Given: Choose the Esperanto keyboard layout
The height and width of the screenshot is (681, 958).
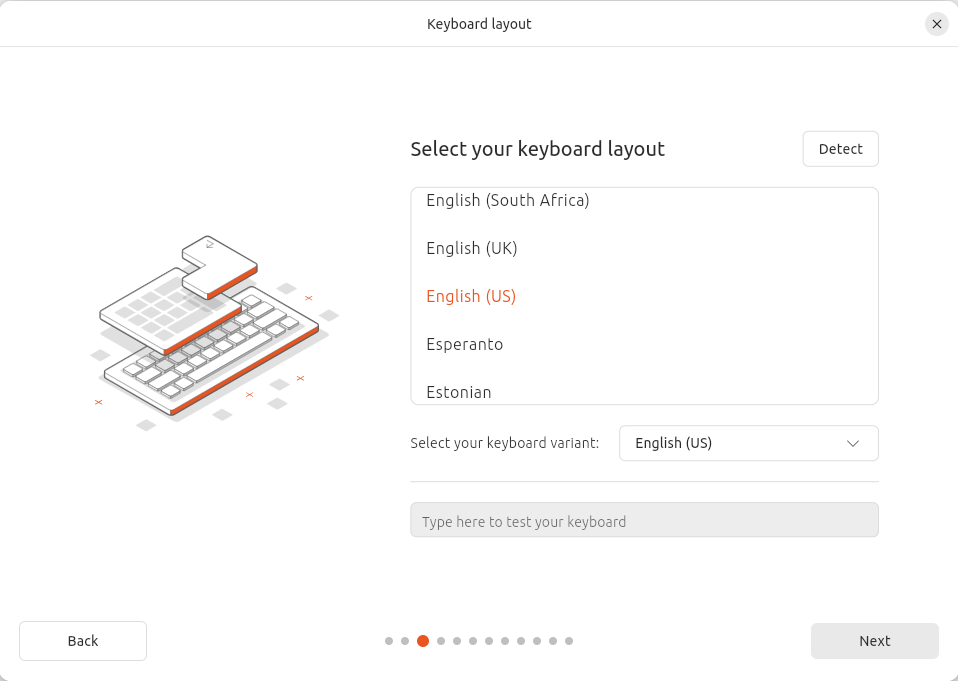Looking at the screenshot, I should click(x=464, y=344).
